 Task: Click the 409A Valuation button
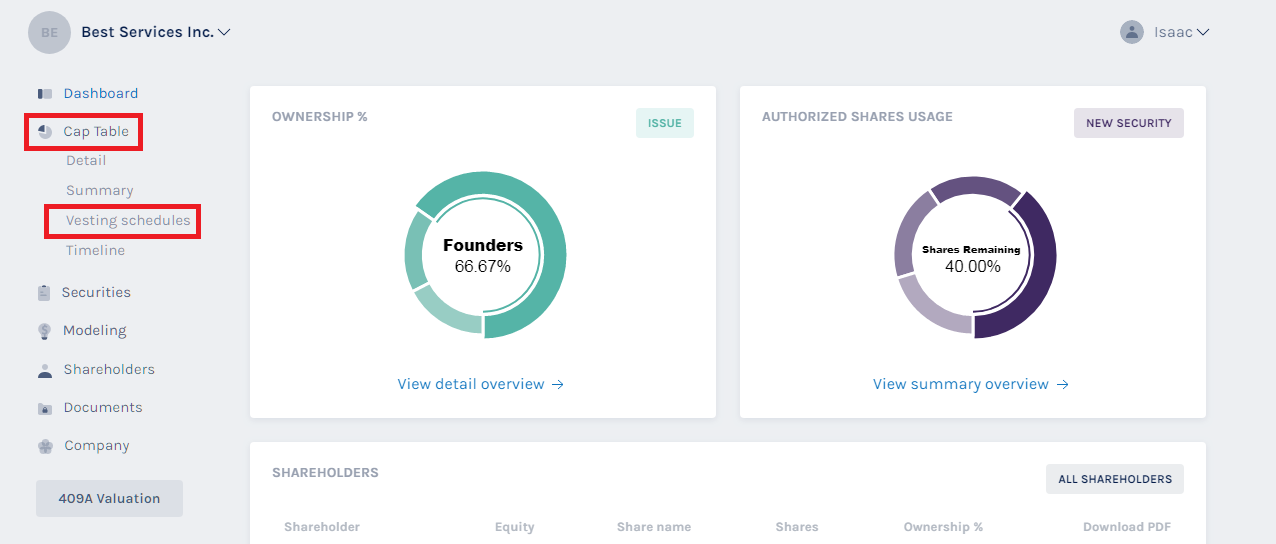[x=109, y=499]
